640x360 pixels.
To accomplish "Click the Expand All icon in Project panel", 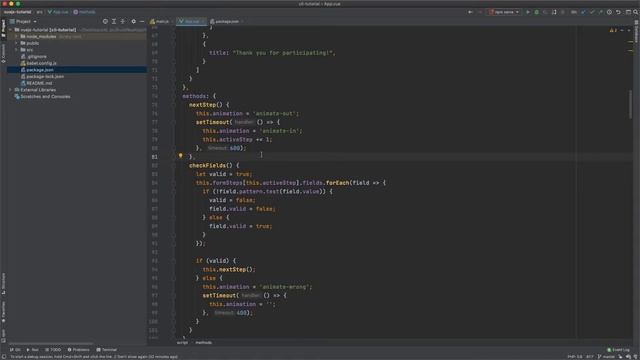I will coord(114,21).
